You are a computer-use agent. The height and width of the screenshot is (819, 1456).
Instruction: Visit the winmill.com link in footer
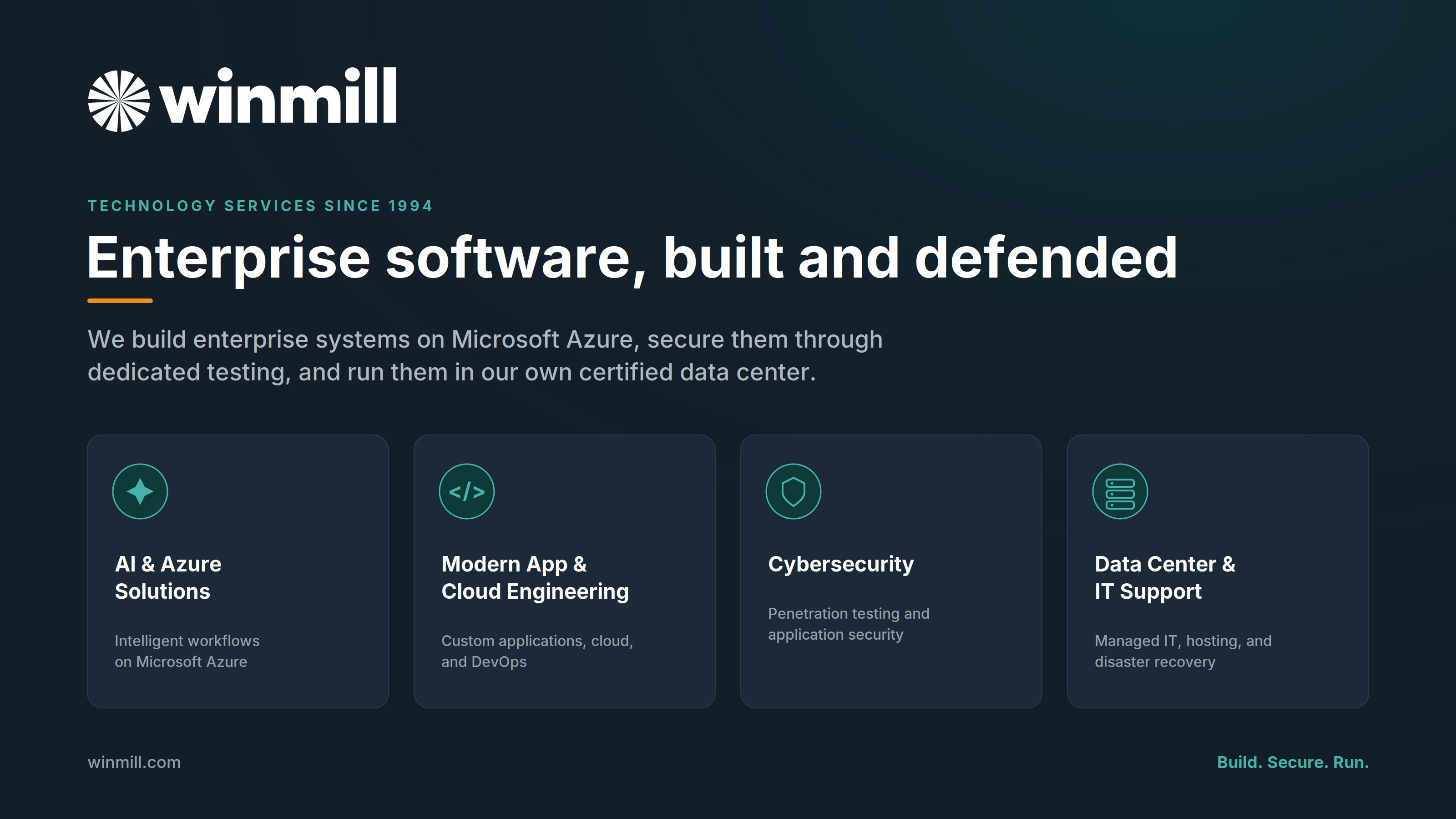click(134, 762)
